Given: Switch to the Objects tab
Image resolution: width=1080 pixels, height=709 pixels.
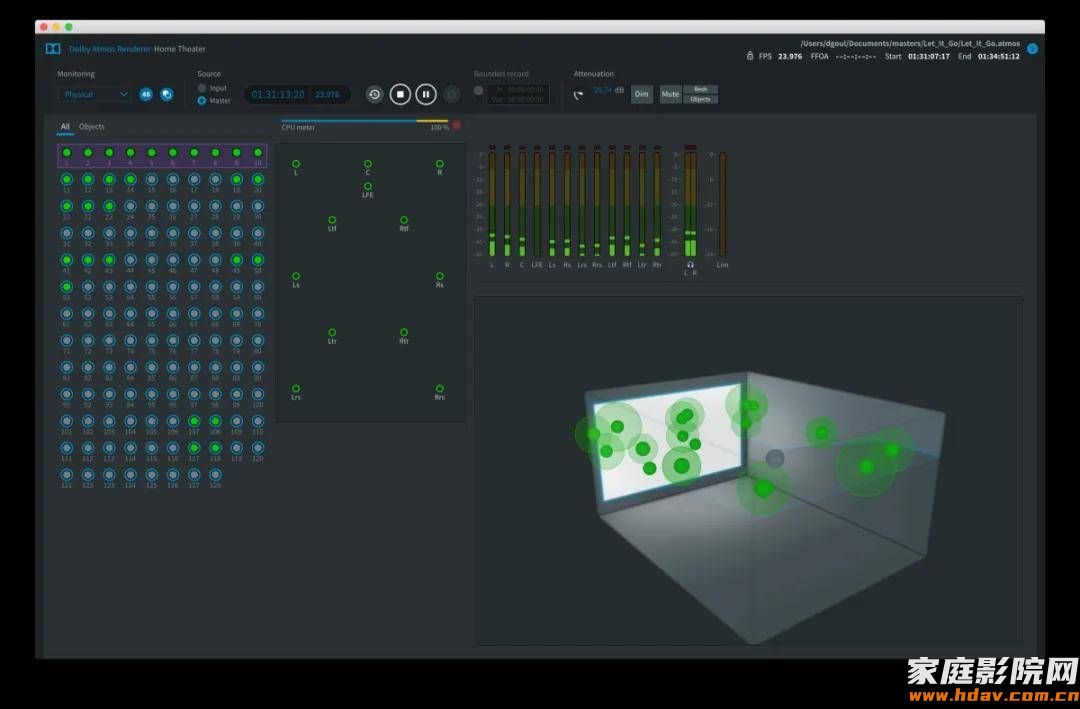Looking at the screenshot, I should click(x=92, y=127).
